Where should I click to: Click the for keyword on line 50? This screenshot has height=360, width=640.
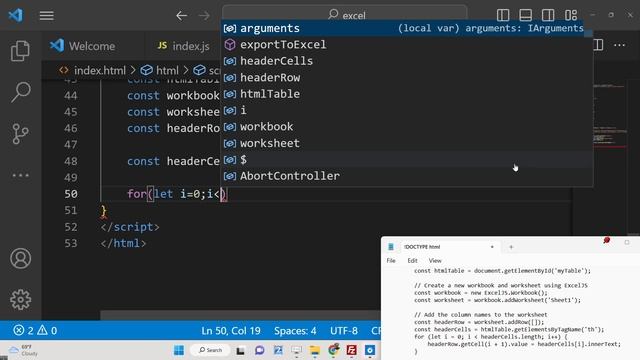[136, 194]
